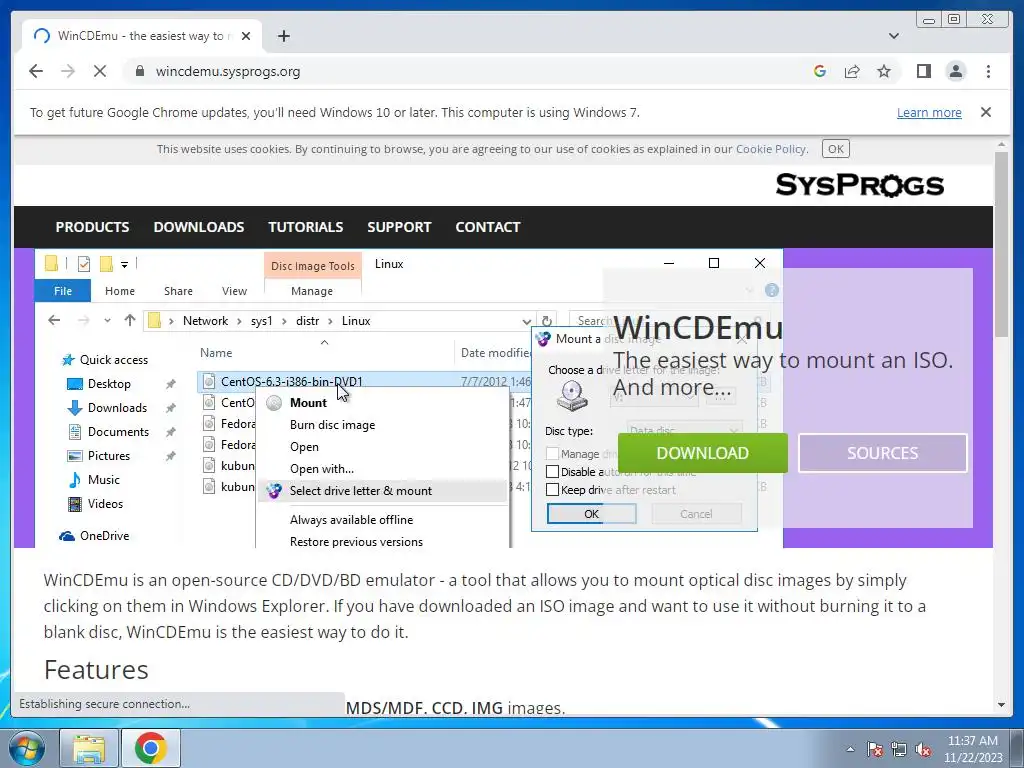Viewport: 1024px width, 768px height.
Task: Click the Chrome taskbar icon
Action: [150, 748]
